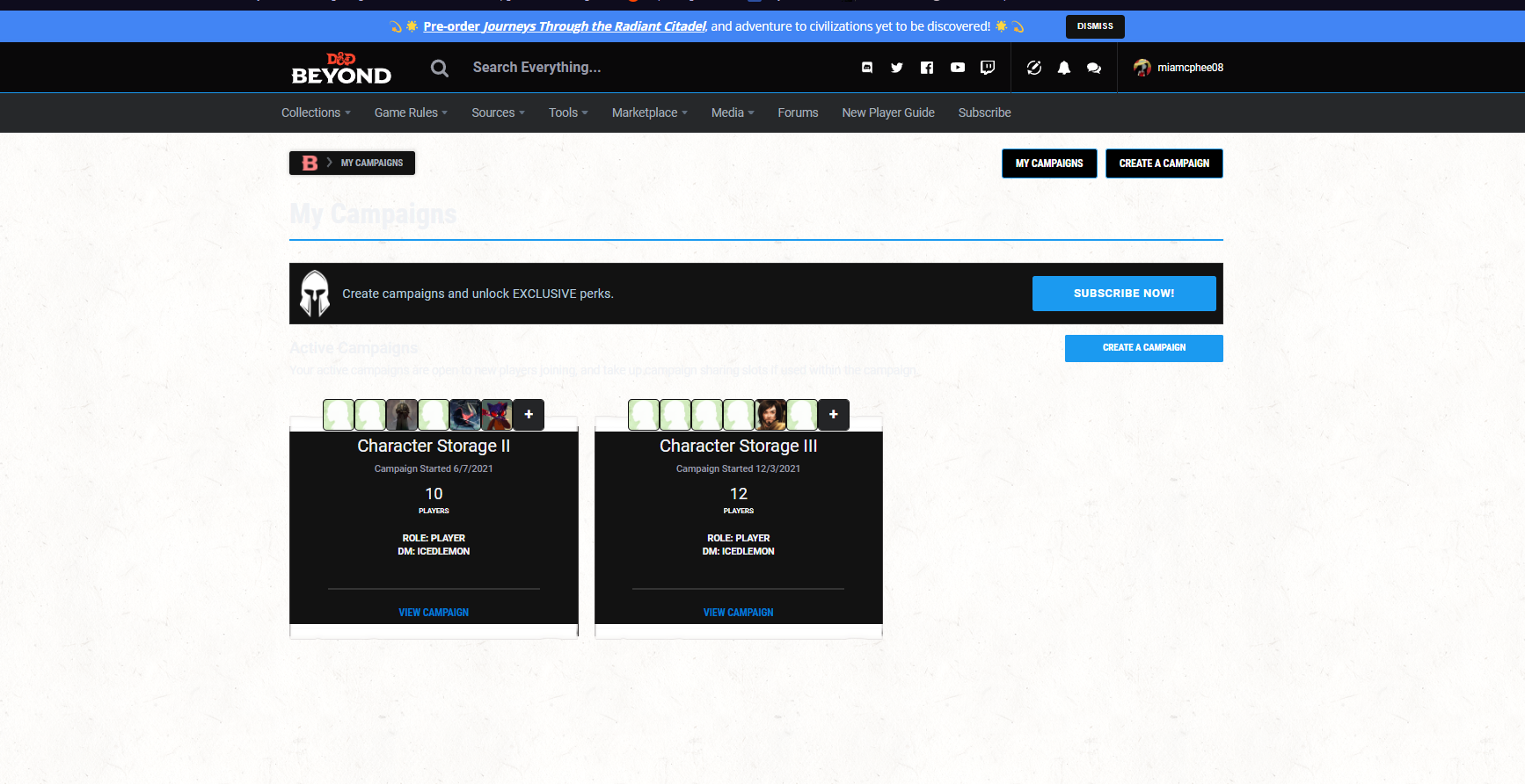Image resolution: width=1525 pixels, height=784 pixels.
Task: Open the Discord link icon
Action: (x=867, y=68)
